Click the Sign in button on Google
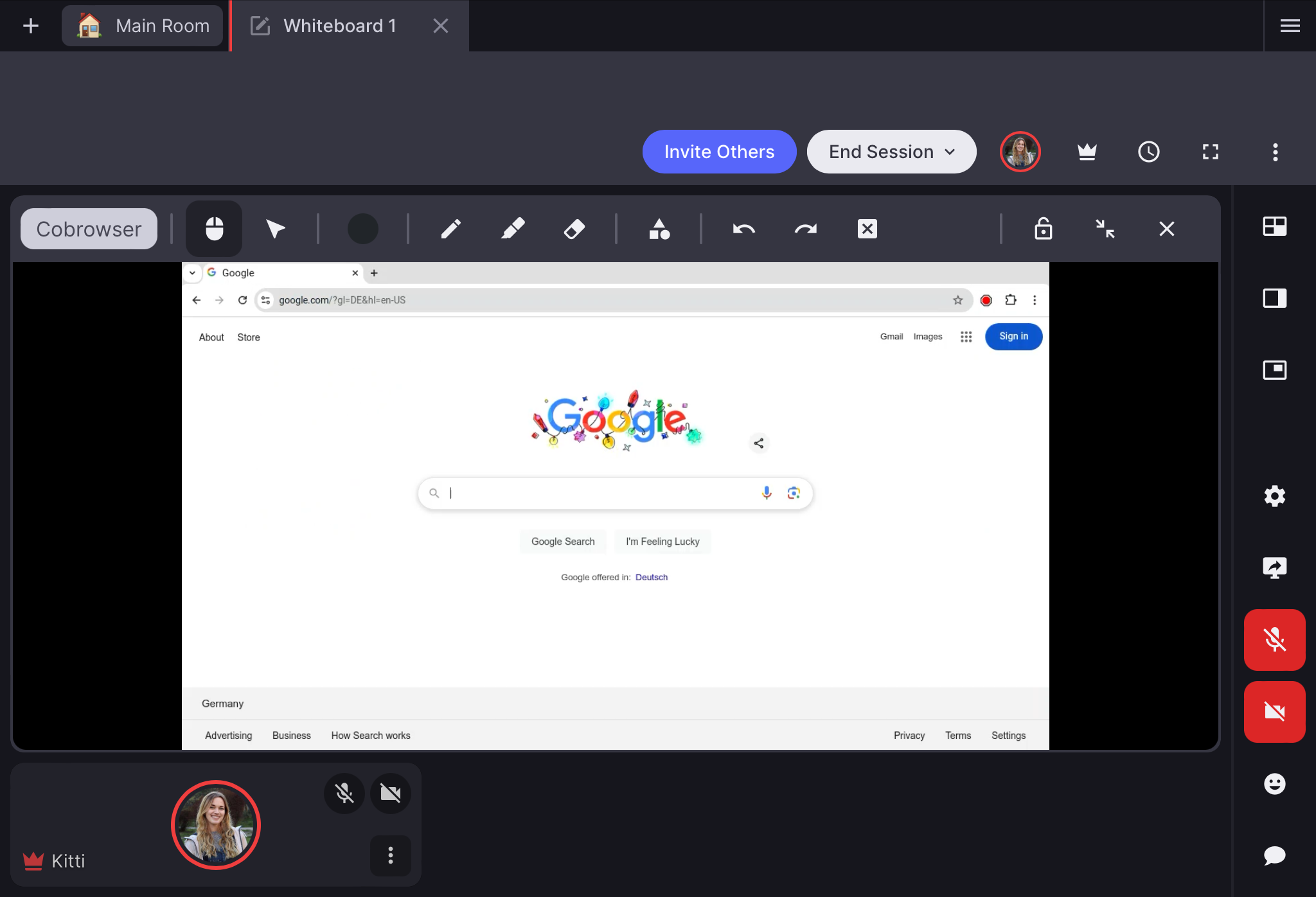 (x=1013, y=337)
